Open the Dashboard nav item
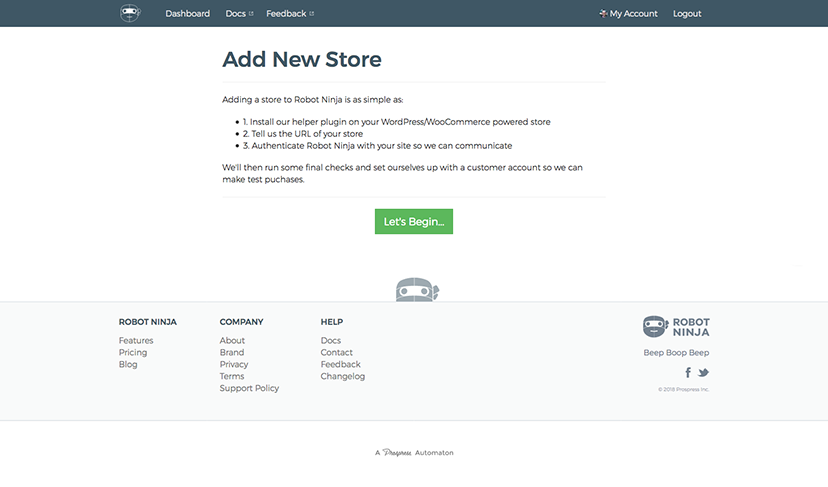Image resolution: width=828 pixels, height=487 pixels. click(187, 14)
